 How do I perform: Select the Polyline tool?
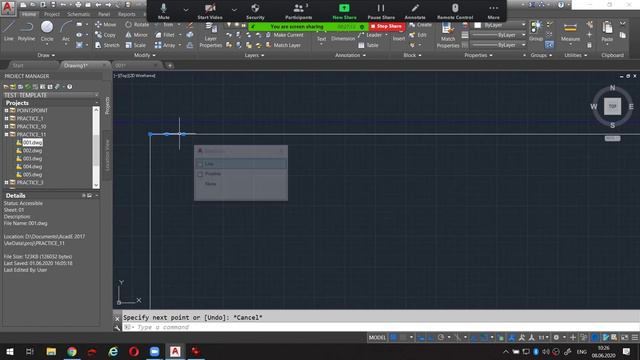click(26, 31)
